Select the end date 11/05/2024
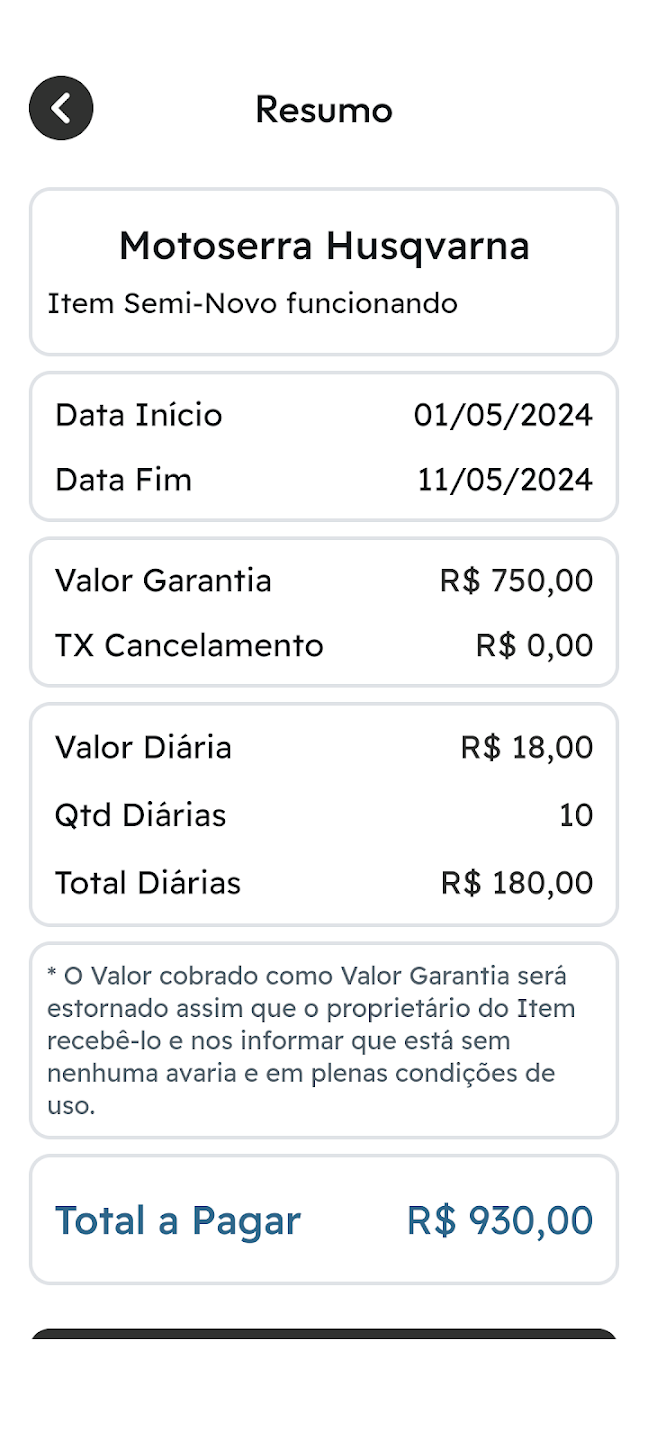 pyautogui.click(x=505, y=480)
